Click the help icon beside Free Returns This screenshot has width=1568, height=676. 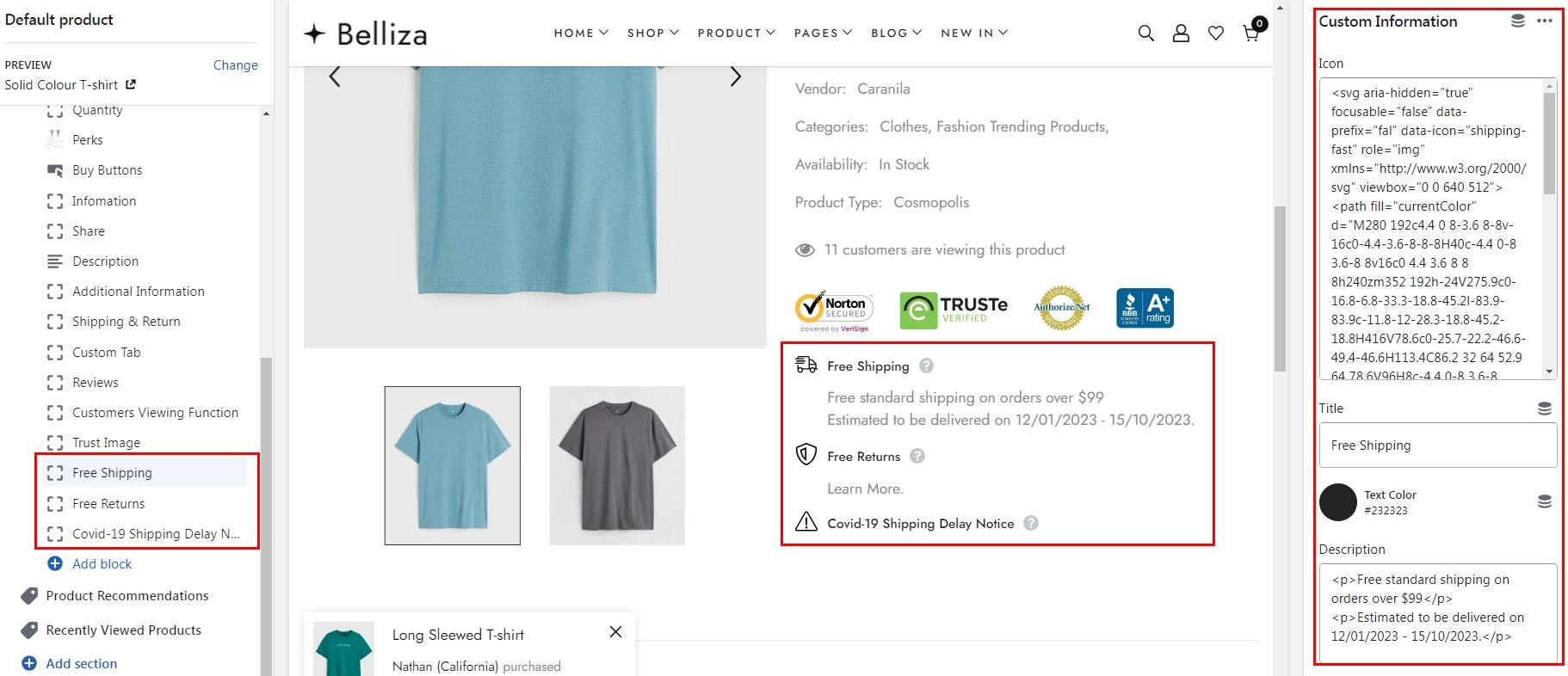point(917,456)
